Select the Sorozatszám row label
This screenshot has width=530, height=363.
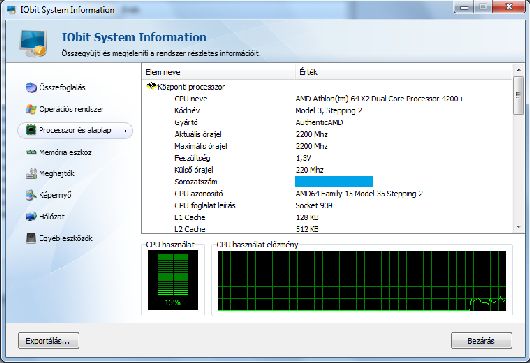click(196, 182)
